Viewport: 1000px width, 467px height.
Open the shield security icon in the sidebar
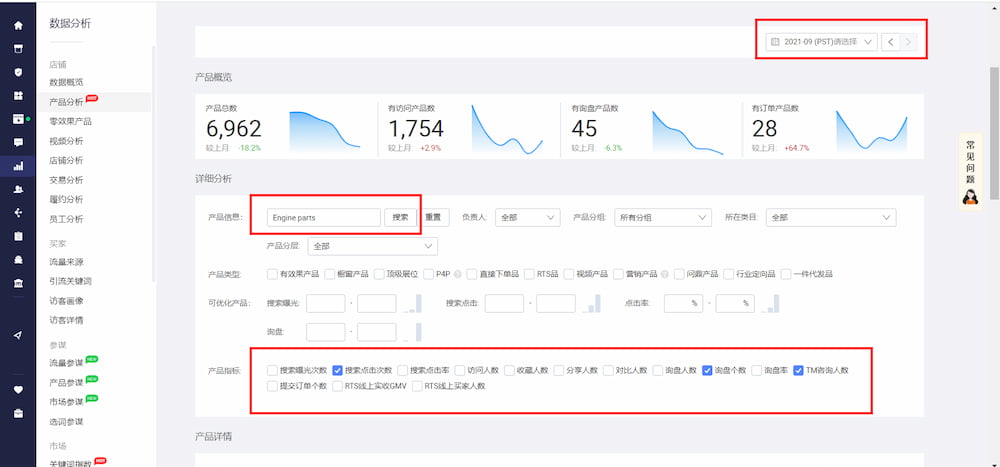coord(18,72)
